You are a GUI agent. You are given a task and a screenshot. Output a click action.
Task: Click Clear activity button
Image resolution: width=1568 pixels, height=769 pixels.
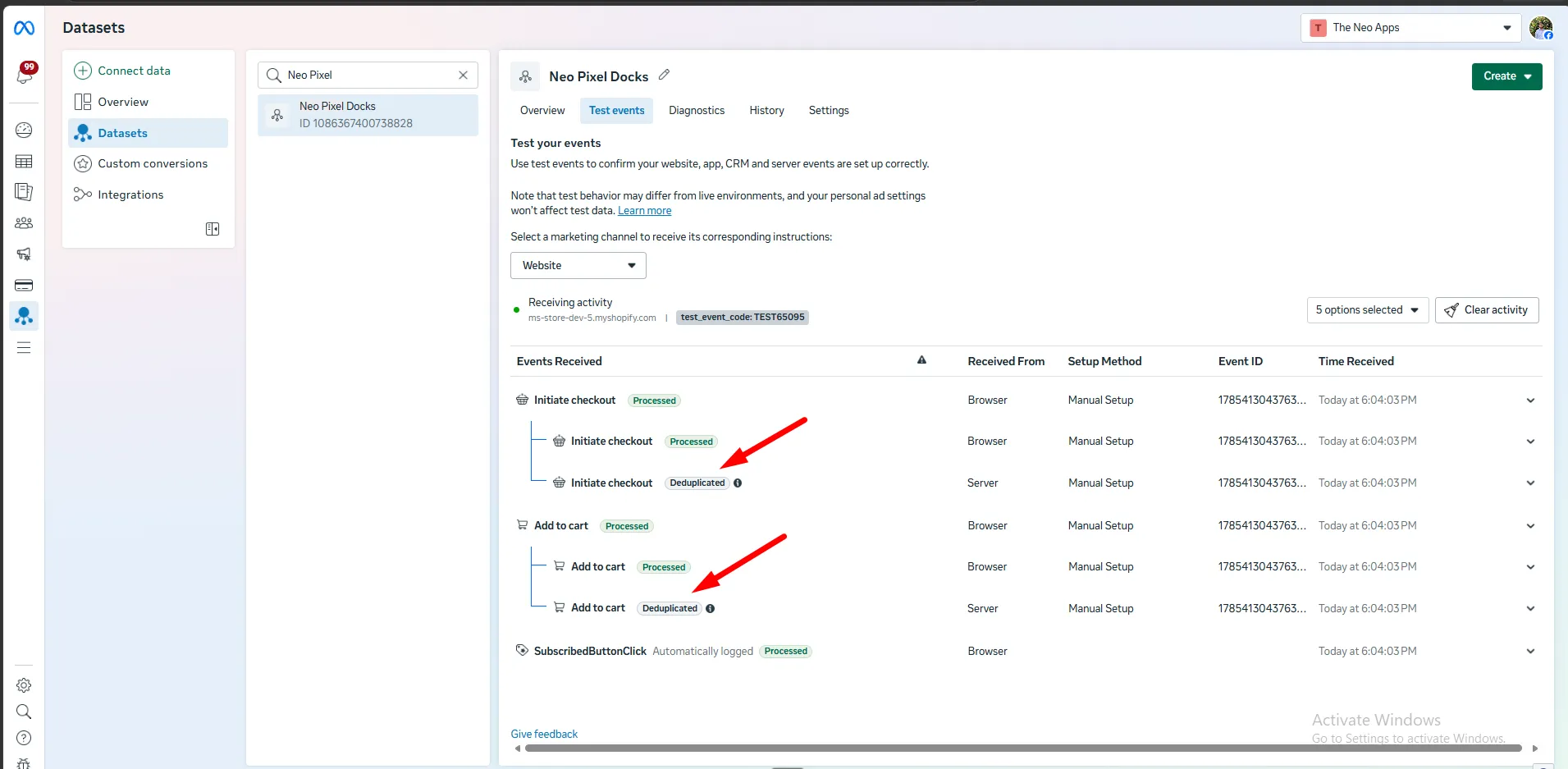1486,310
